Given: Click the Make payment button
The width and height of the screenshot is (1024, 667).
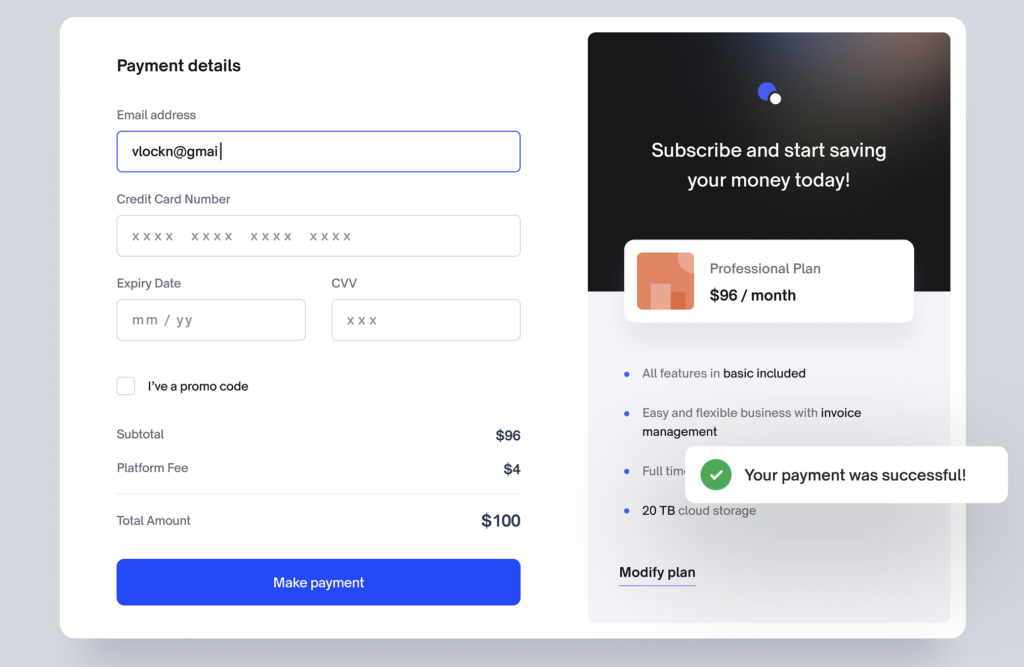Looking at the screenshot, I should pyautogui.click(x=318, y=582).
